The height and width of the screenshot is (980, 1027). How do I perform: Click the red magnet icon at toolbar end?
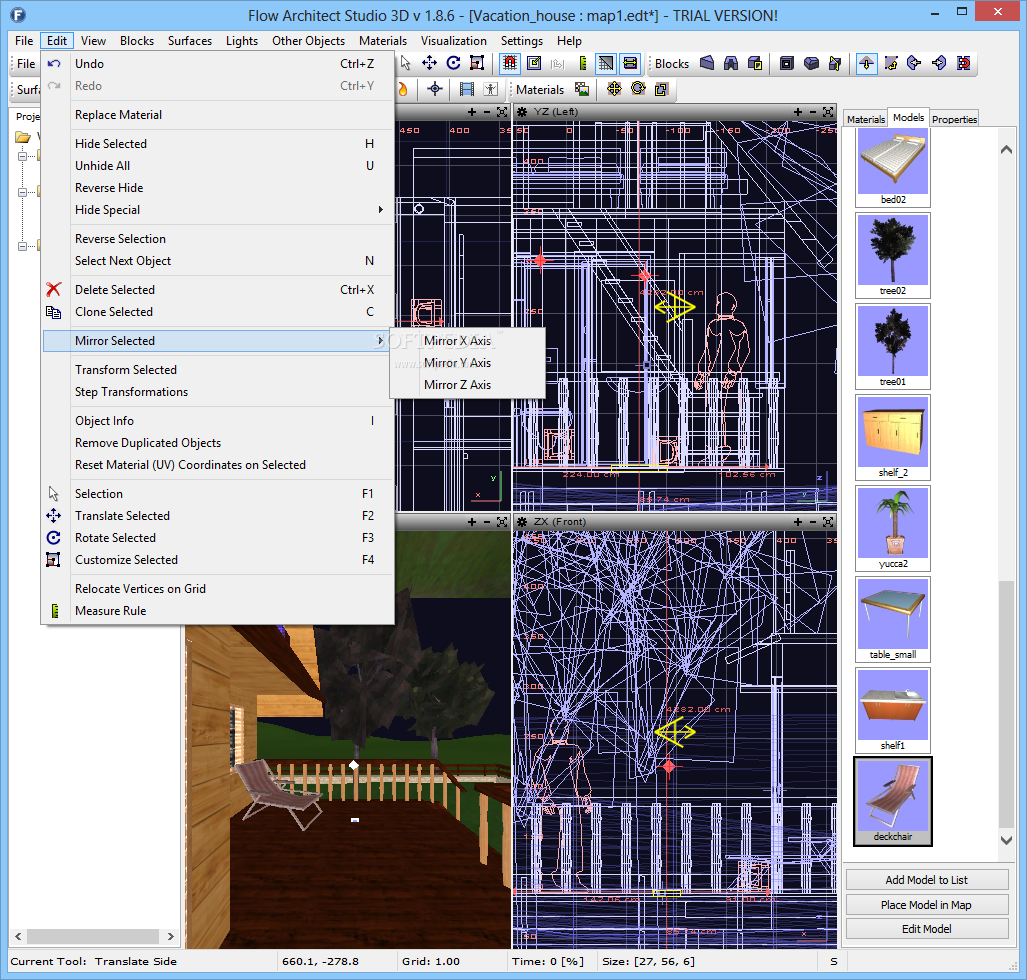click(963, 63)
